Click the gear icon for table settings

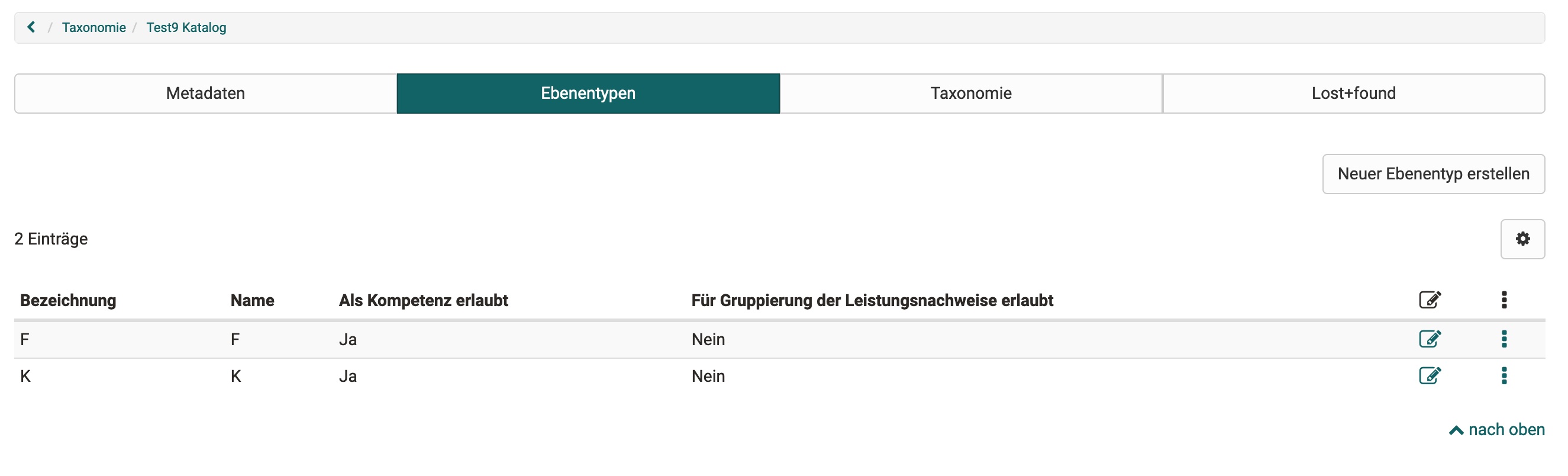click(1523, 239)
